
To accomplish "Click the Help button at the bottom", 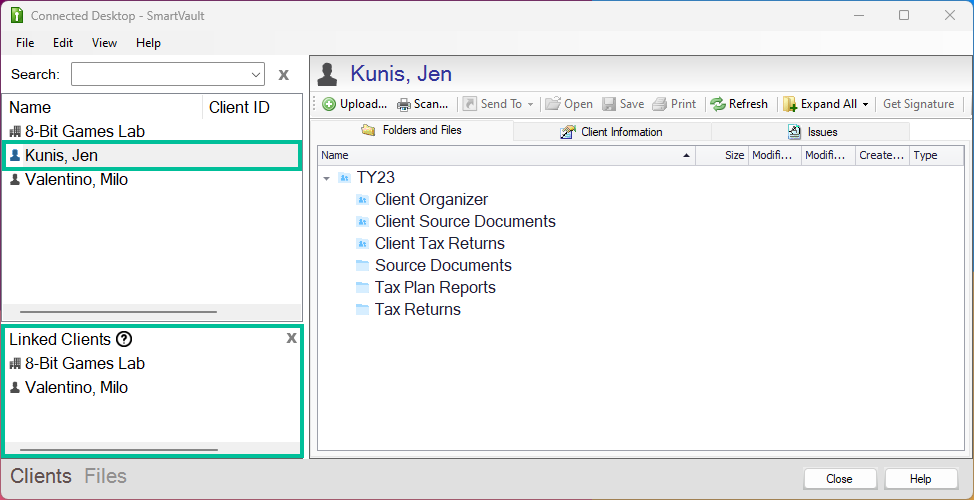I will coord(921,479).
